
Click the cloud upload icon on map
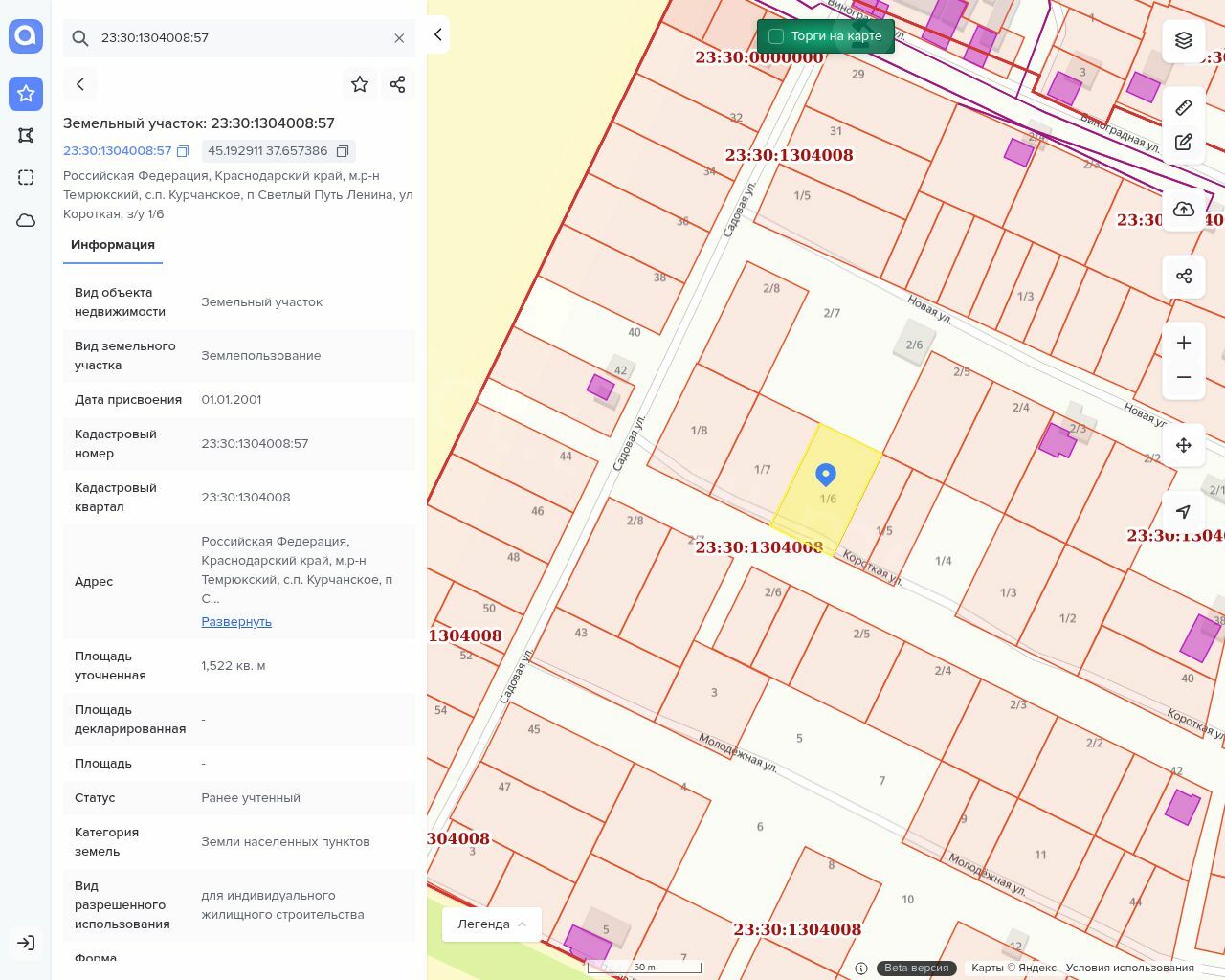tap(1184, 210)
